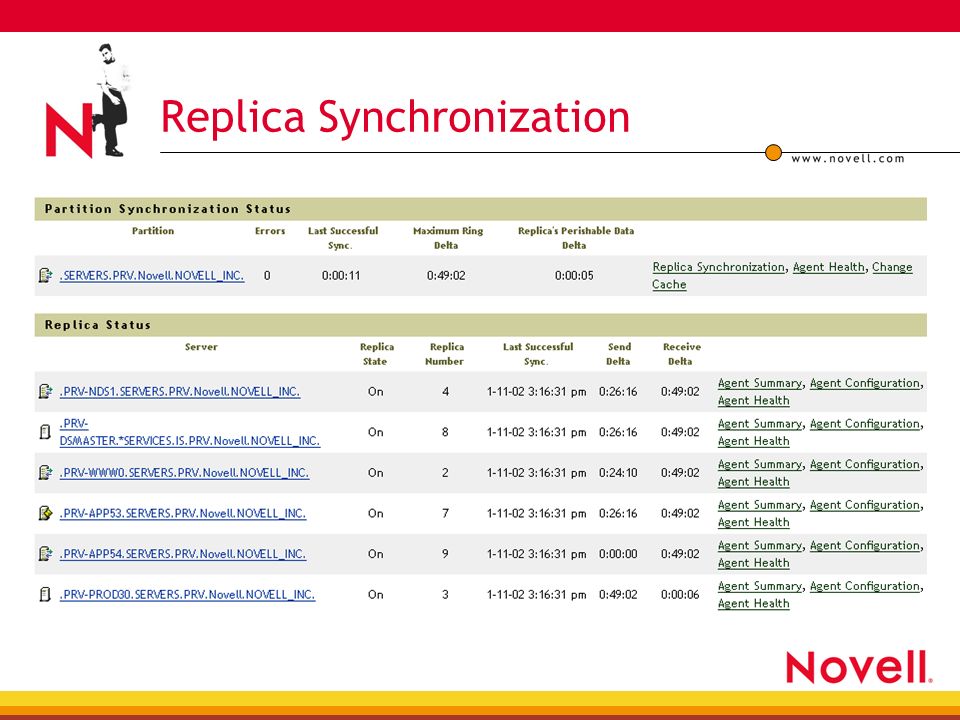Open Agent Health link in the partition row

click(x=829, y=267)
